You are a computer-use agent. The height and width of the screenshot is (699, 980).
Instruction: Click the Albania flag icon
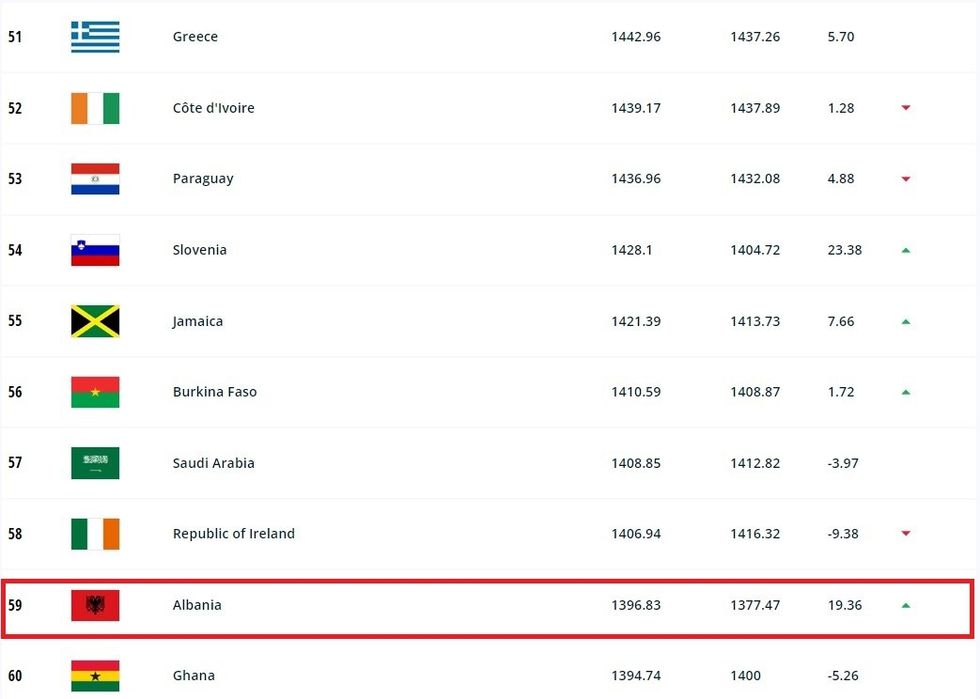(95, 605)
